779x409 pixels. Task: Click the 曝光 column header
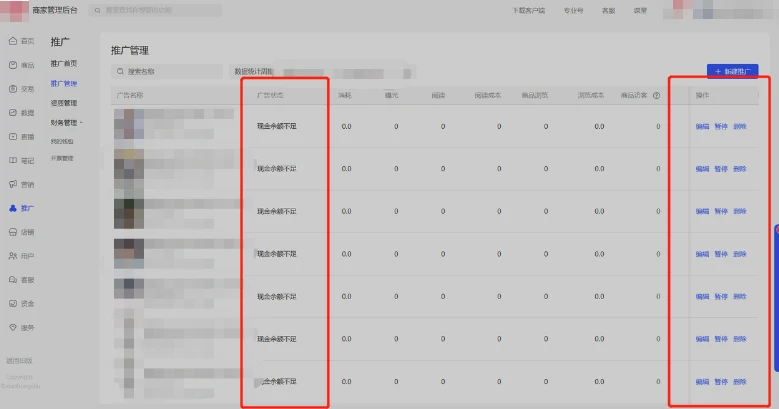[x=391, y=95]
